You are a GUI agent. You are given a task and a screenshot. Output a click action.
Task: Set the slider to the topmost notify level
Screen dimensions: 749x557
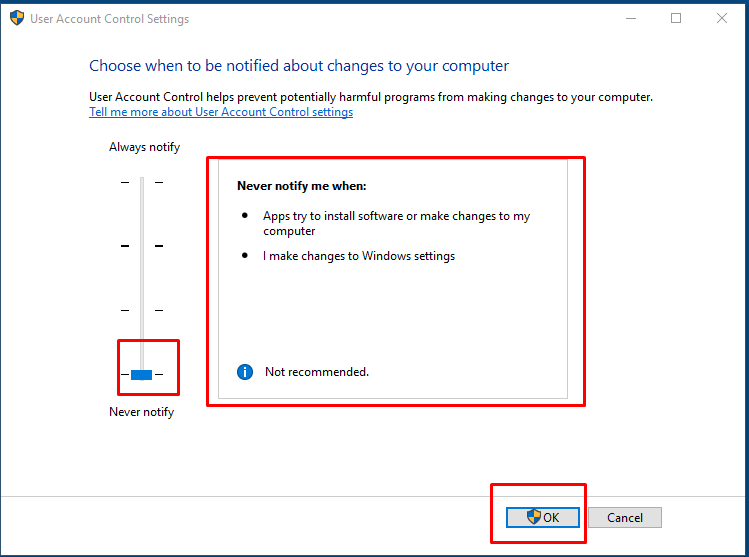click(x=141, y=182)
